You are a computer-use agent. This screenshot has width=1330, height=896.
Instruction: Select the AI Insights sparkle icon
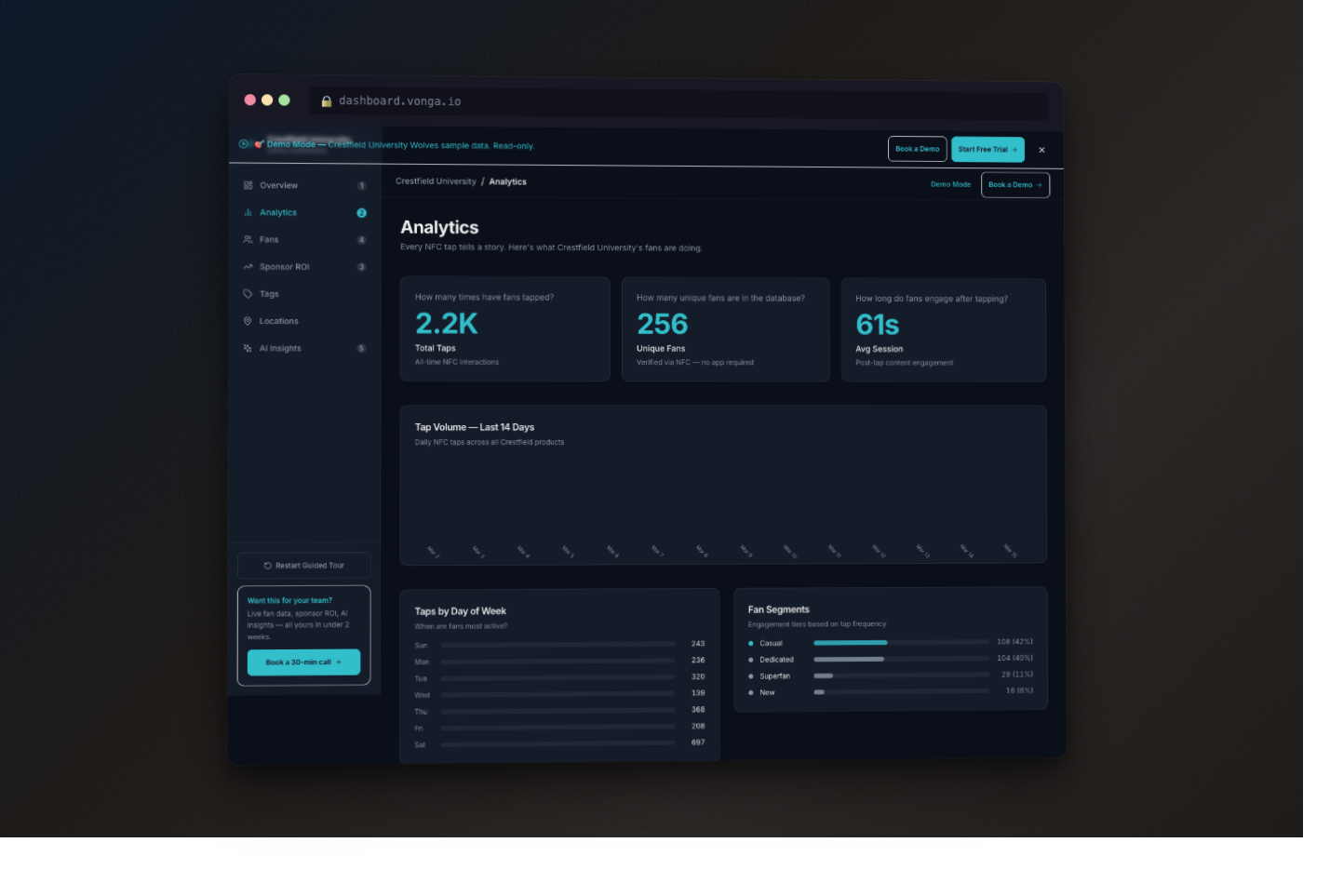(247, 348)
